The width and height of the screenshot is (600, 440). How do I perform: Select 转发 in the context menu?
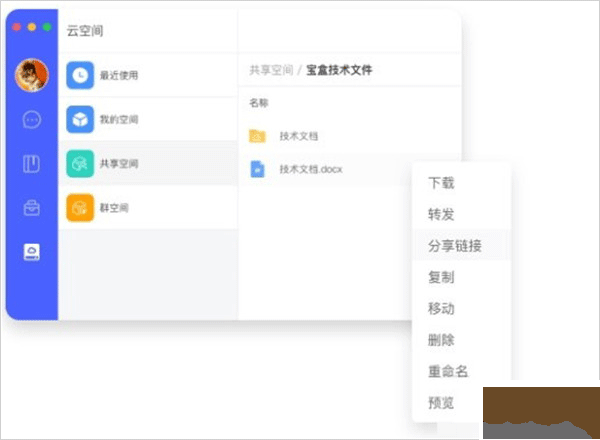441,214
